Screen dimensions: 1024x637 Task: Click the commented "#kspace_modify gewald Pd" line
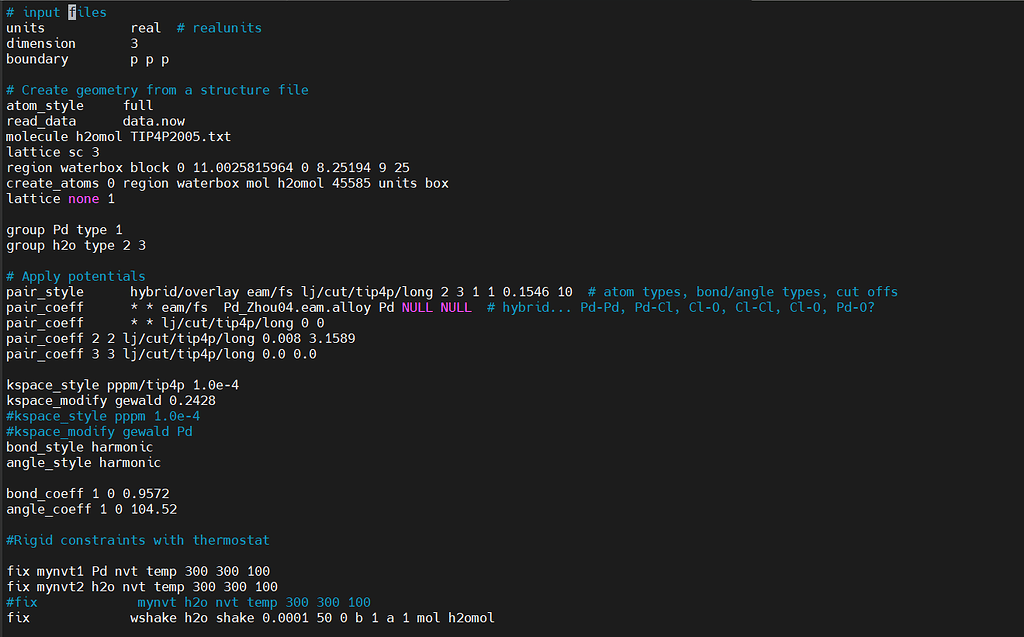point(99,431)
